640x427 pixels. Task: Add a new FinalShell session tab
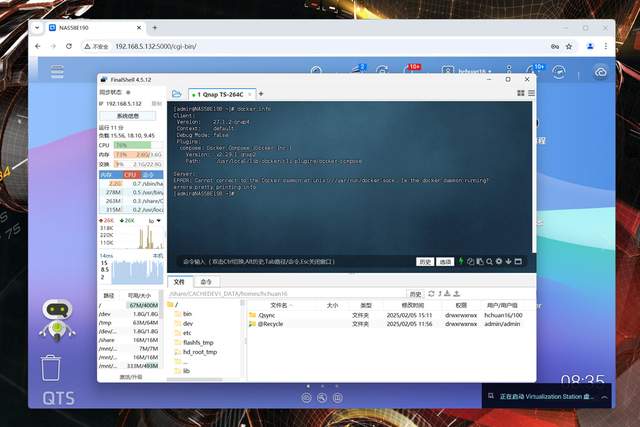pyautogui.click(x=261, y=94)
